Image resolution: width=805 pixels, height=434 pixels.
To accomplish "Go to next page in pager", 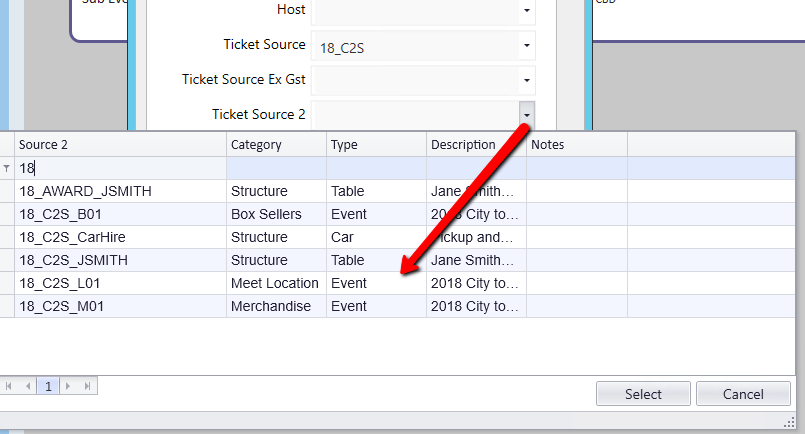I will click(68, 385).
